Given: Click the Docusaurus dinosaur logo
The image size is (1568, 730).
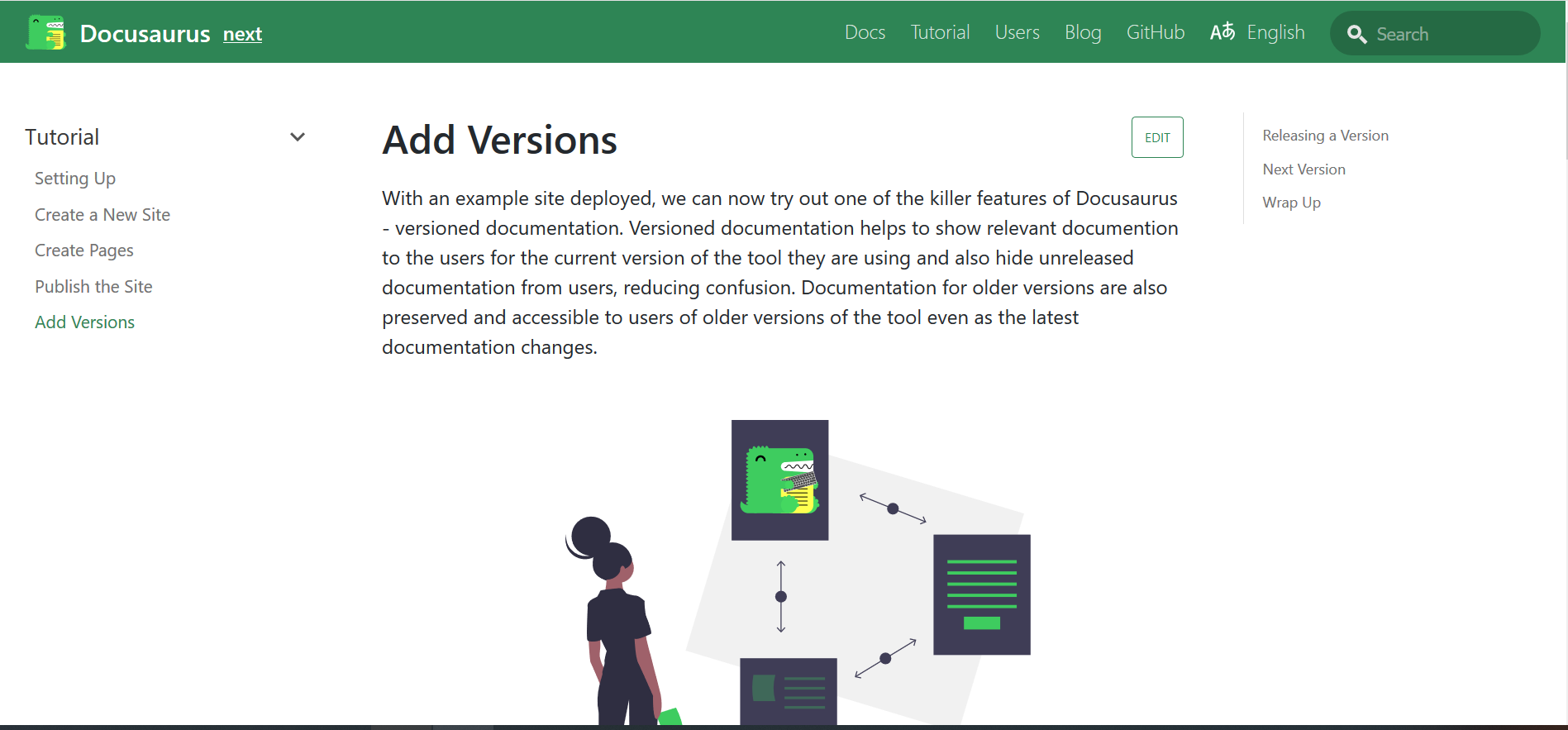Looking at the screenshot, I should tap(45, 33).
